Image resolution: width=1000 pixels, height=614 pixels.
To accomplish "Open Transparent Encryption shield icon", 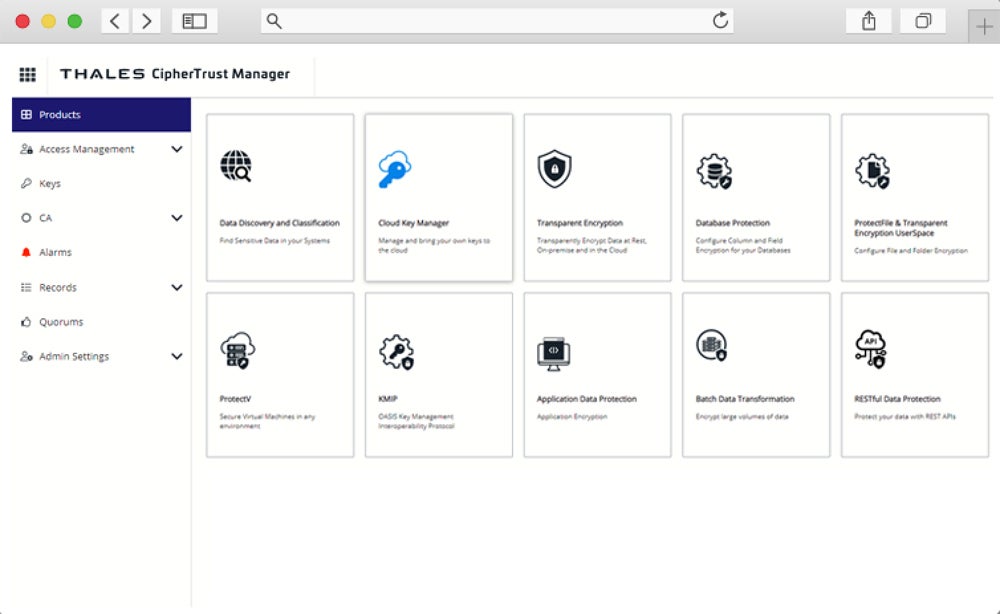I will point(555,167).
